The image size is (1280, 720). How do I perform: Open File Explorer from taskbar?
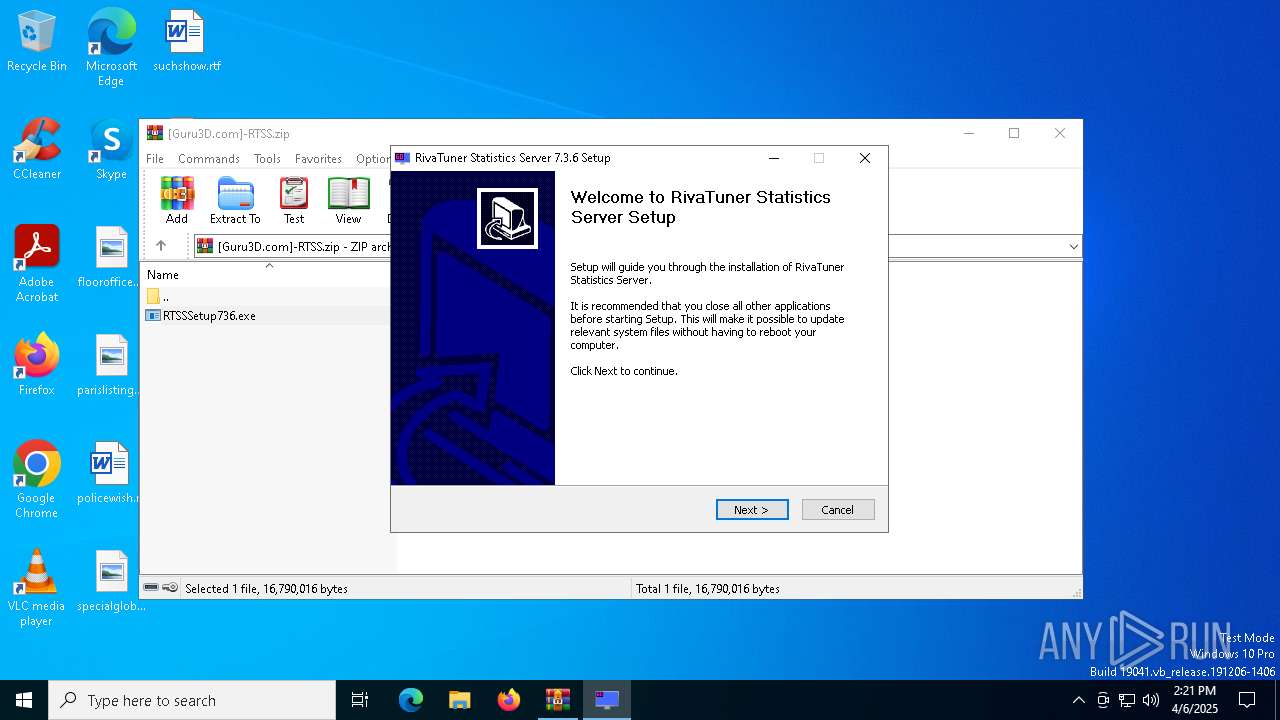(460, 700)
